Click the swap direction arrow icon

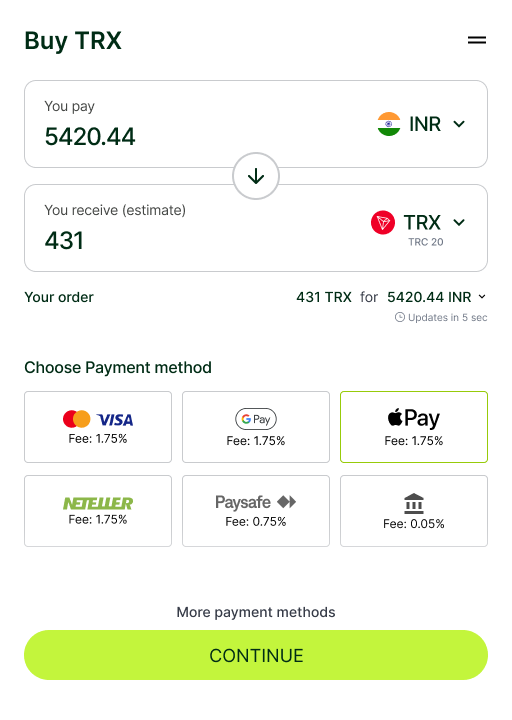pyautogui.click(x=256, y=176)
